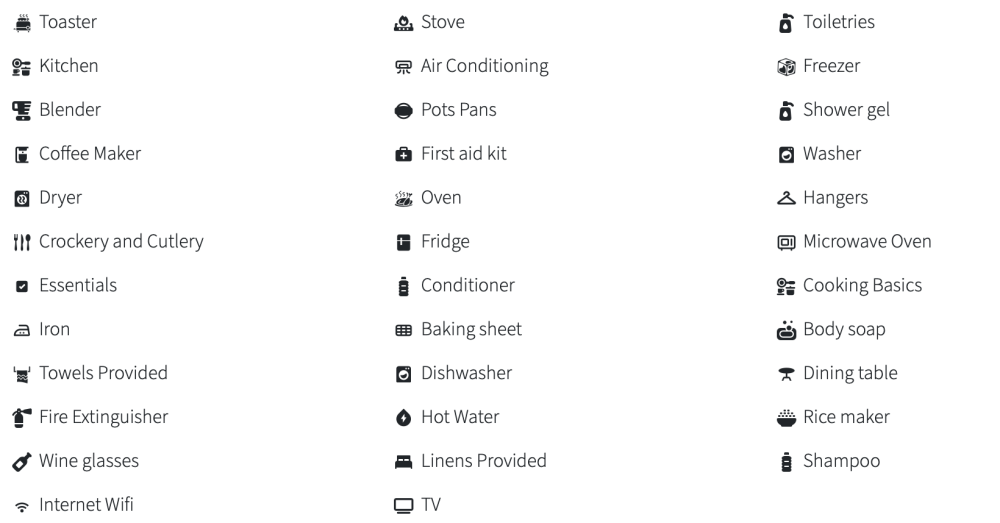Click the Wine glasses text
This screenshot has width=1000, height=523.
(89, 461)
